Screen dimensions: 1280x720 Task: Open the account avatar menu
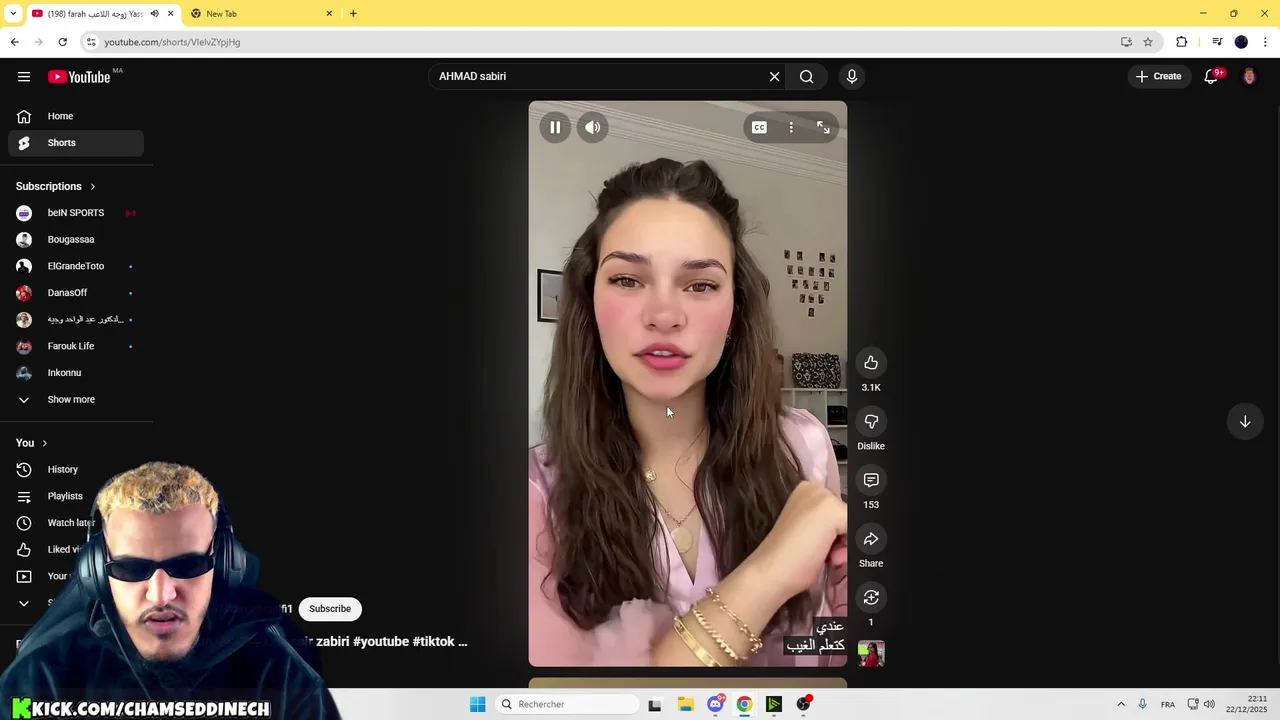(x=1249, y=77)
